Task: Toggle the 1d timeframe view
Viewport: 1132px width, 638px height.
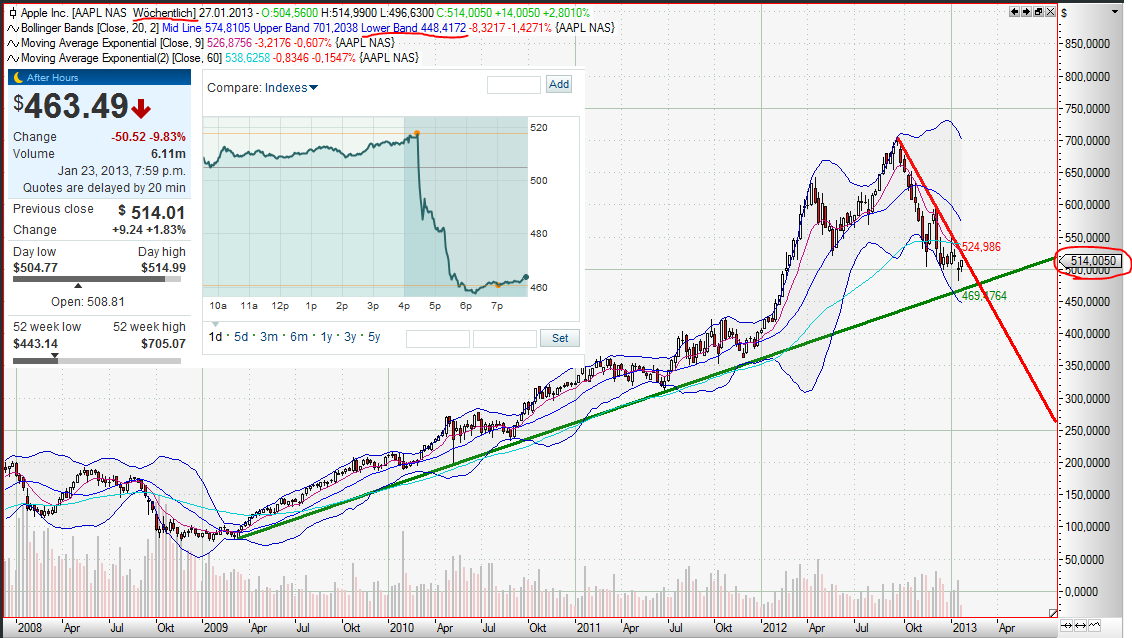Action: click(x=214, y=337)
